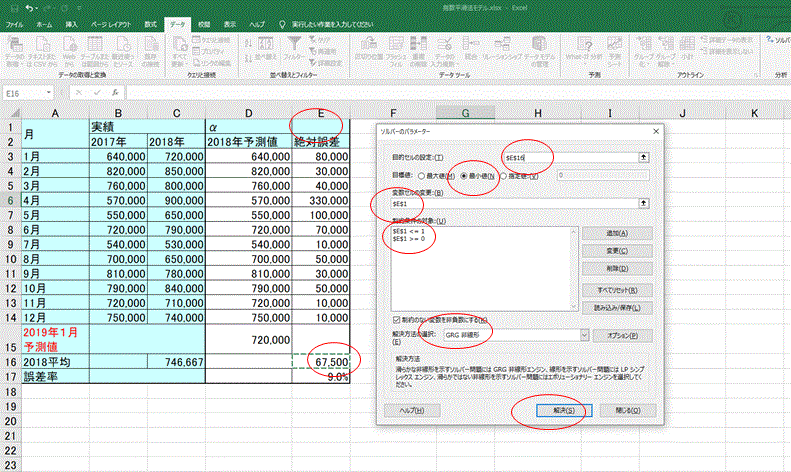Click the range picker icon for objective cell
Viewport: 791px width, 472px height.
pyautogui.click(x=644, y=157)
